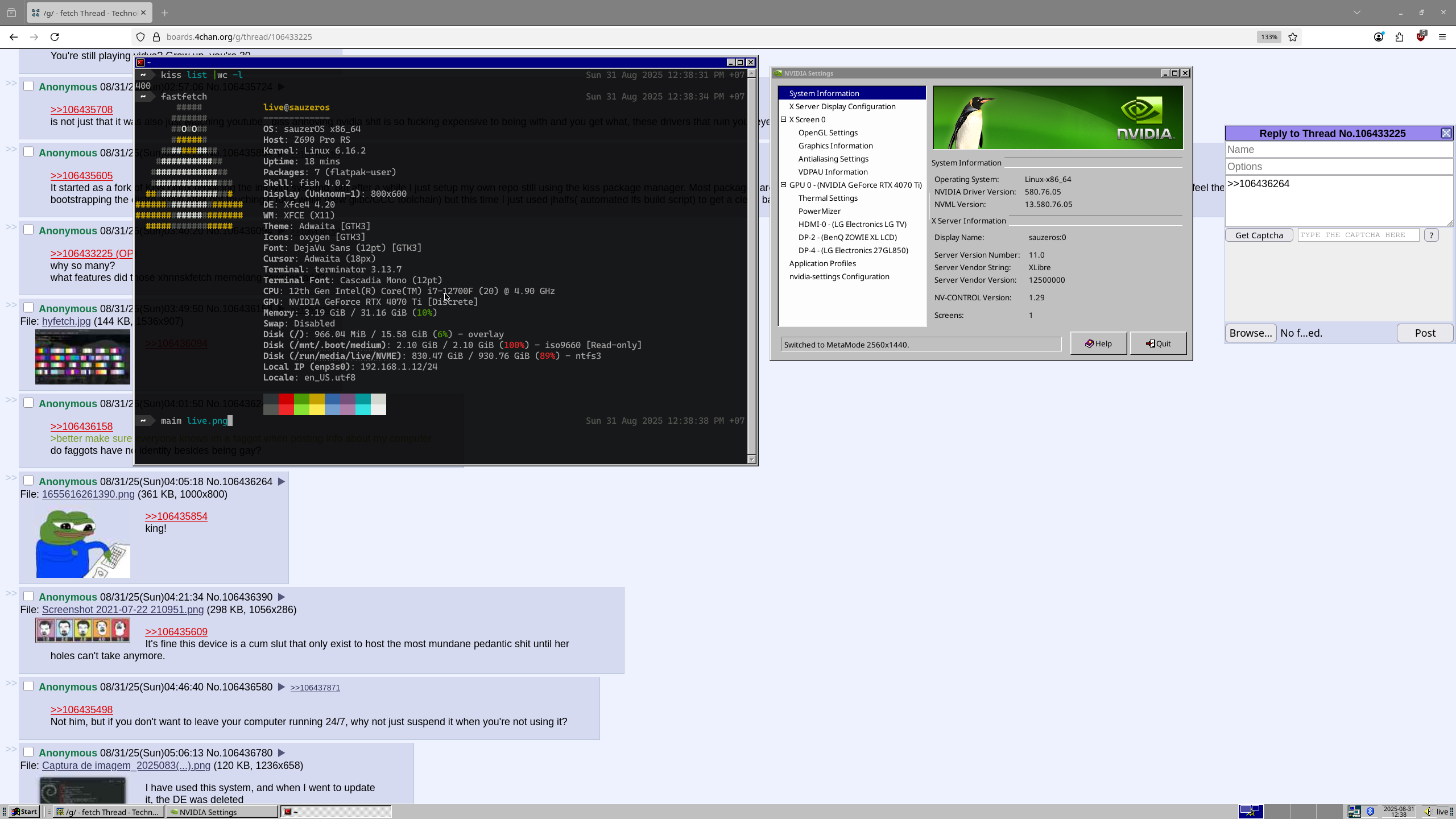Close the /g/ fetch Thread tab
The width and height of the screenshot is (1456, 819).
point(143,13)
